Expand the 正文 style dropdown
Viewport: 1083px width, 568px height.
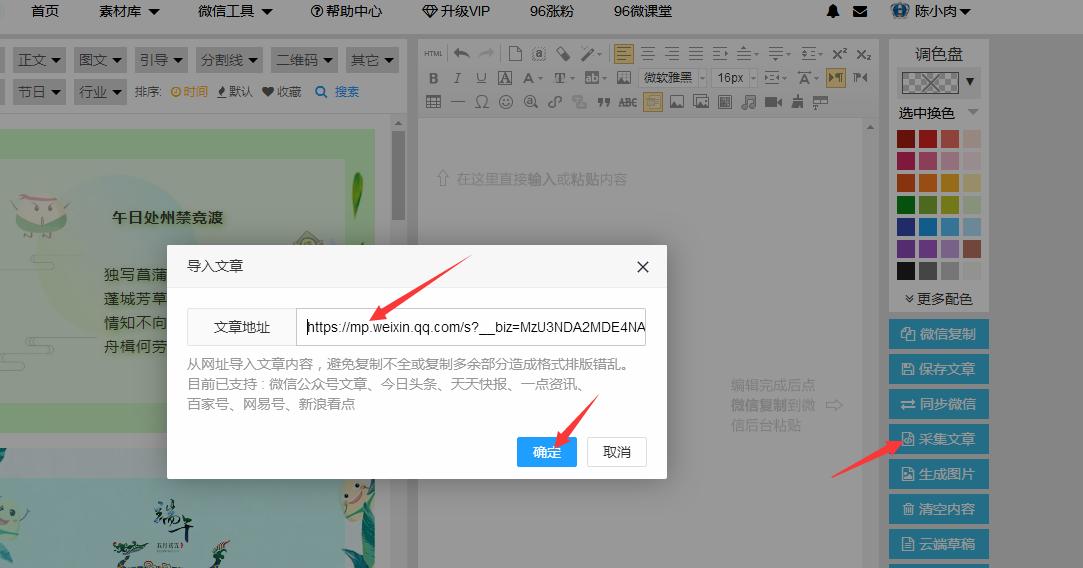pos(39,60)
